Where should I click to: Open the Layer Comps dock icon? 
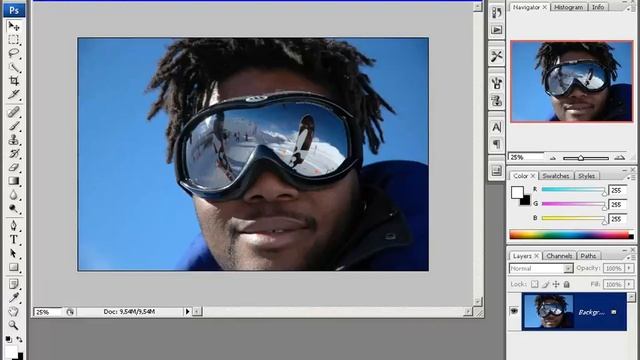(x=496, y=171)
